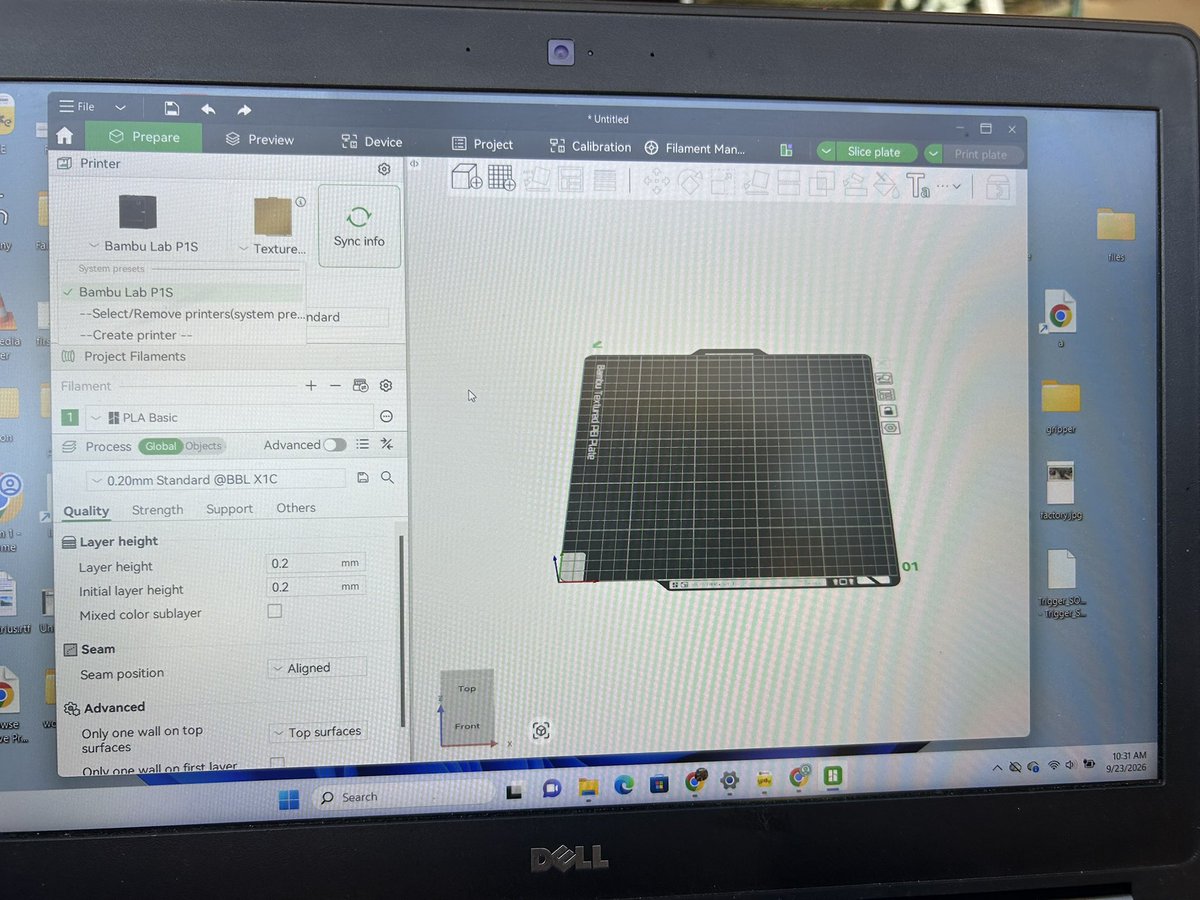
Task: Click the Add plate grid icon
Action: point(501,178)
